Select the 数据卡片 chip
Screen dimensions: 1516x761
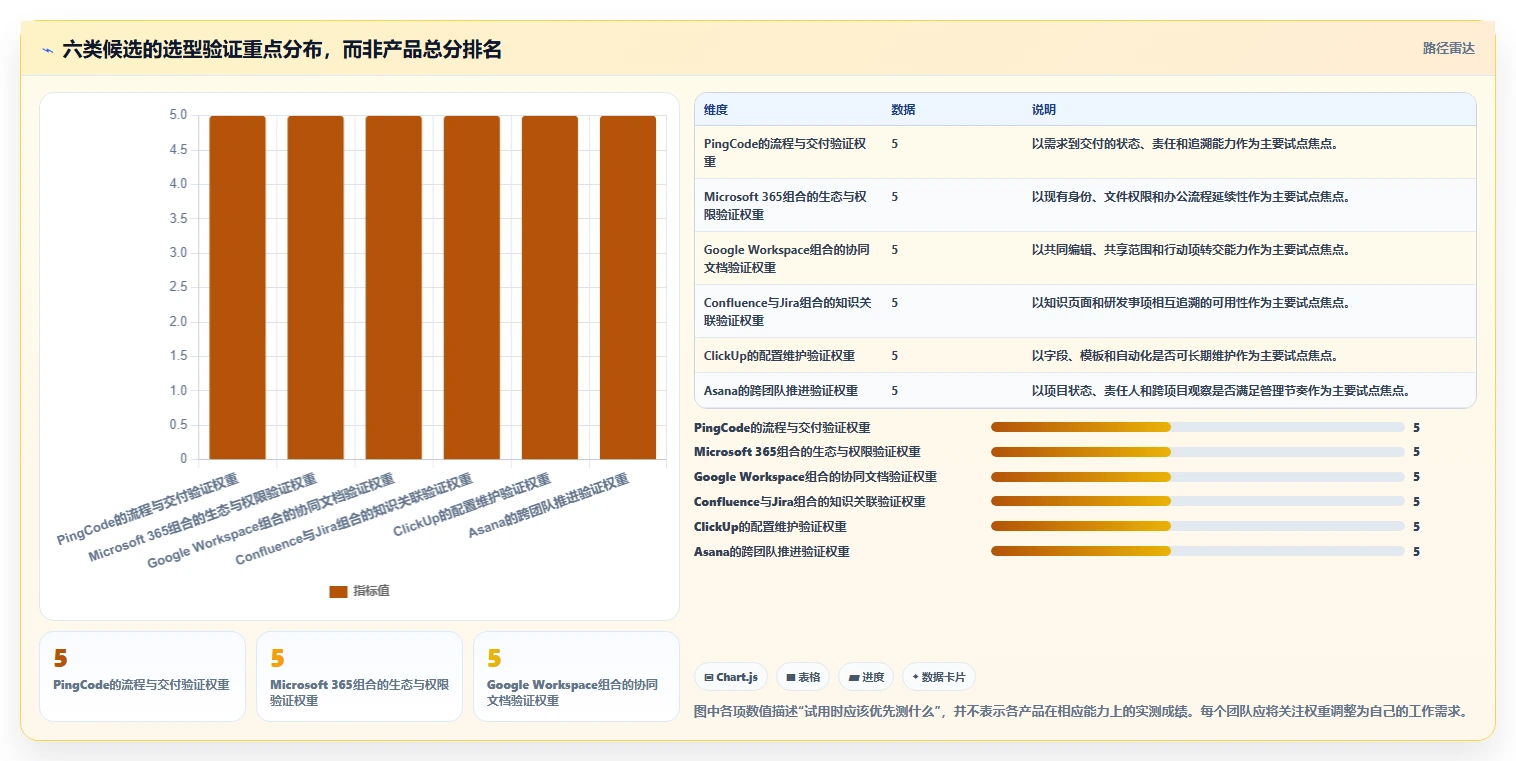coord(939,677)
